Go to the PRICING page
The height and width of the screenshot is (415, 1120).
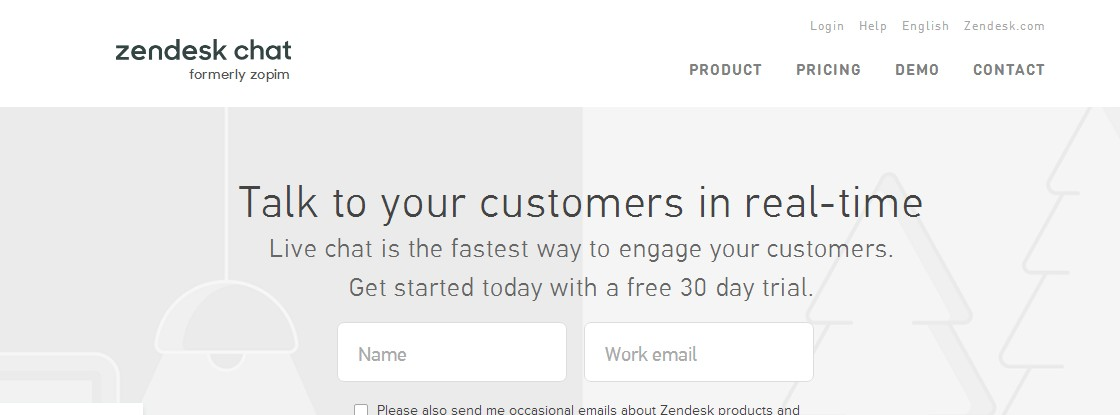[x=828, y=70]
